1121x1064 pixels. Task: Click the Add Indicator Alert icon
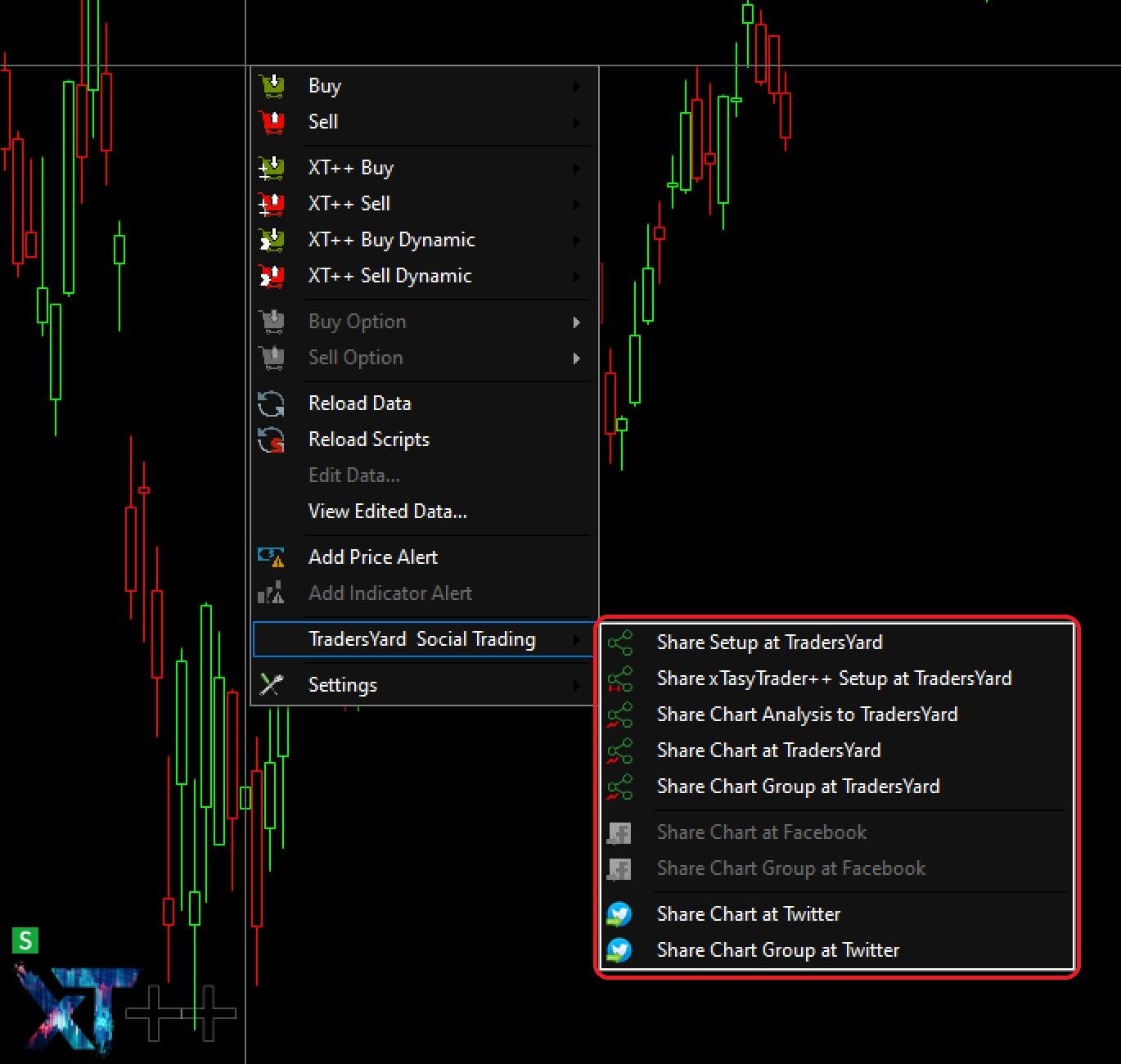tap(272, 593)
